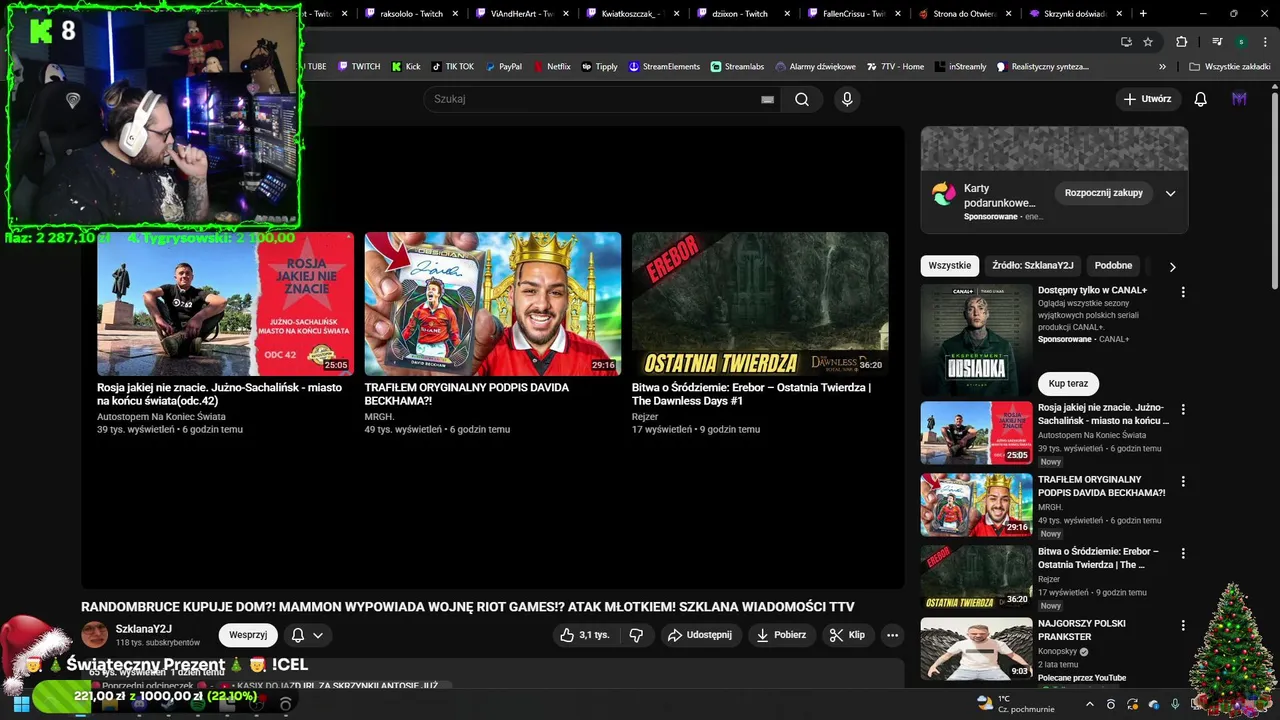Open options menu for CANAL+ sponsored ad
Viewport: 1280px width, 720px height.
pyautogui.click(x=1183, y=292)
